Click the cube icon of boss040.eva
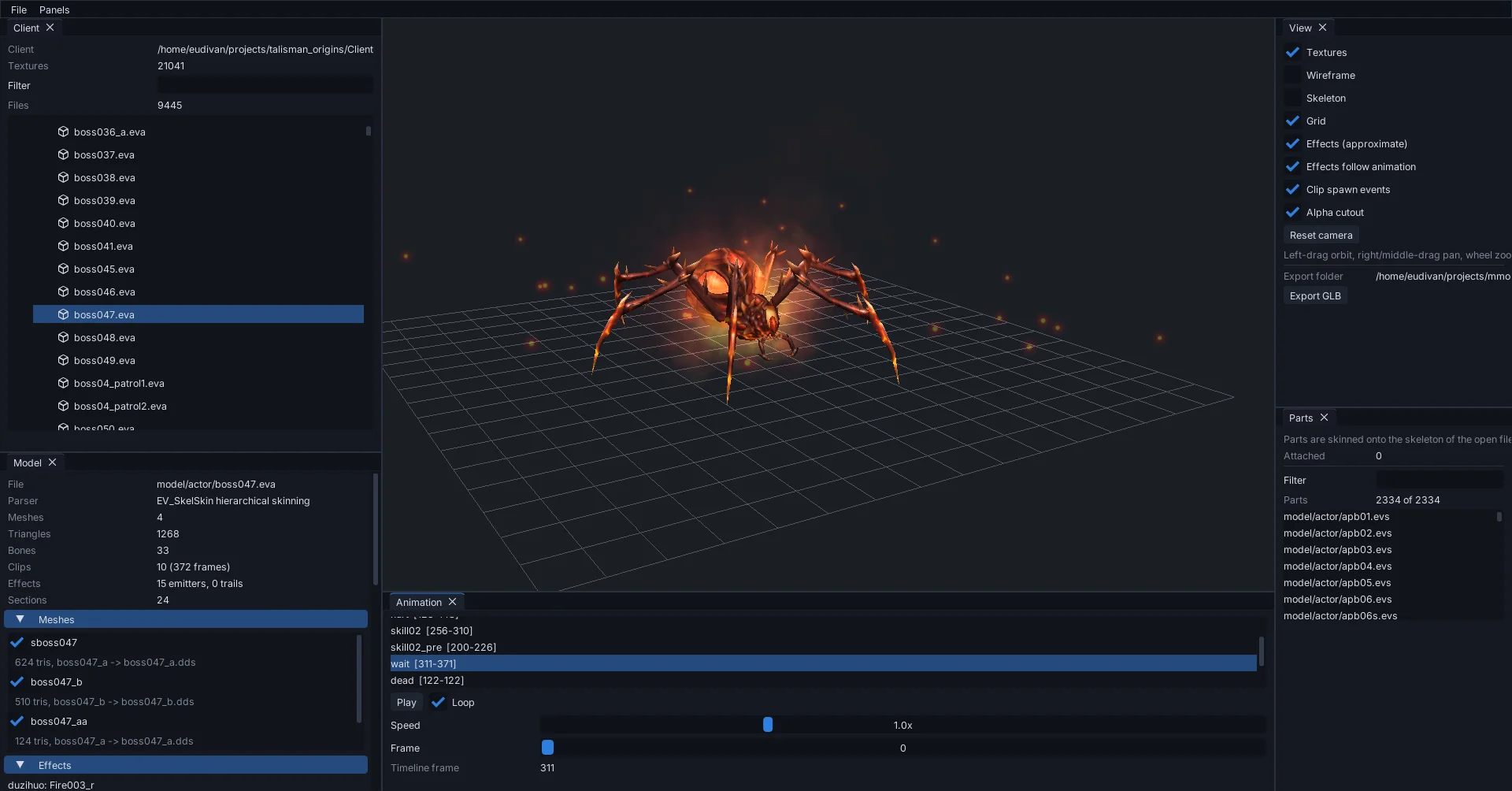 63,223
